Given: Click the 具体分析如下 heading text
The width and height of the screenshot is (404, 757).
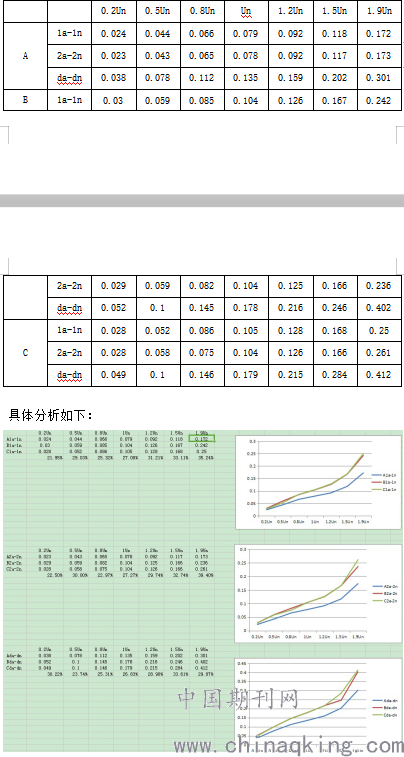Looking at the screenshot, I should (x=50, y=414).
